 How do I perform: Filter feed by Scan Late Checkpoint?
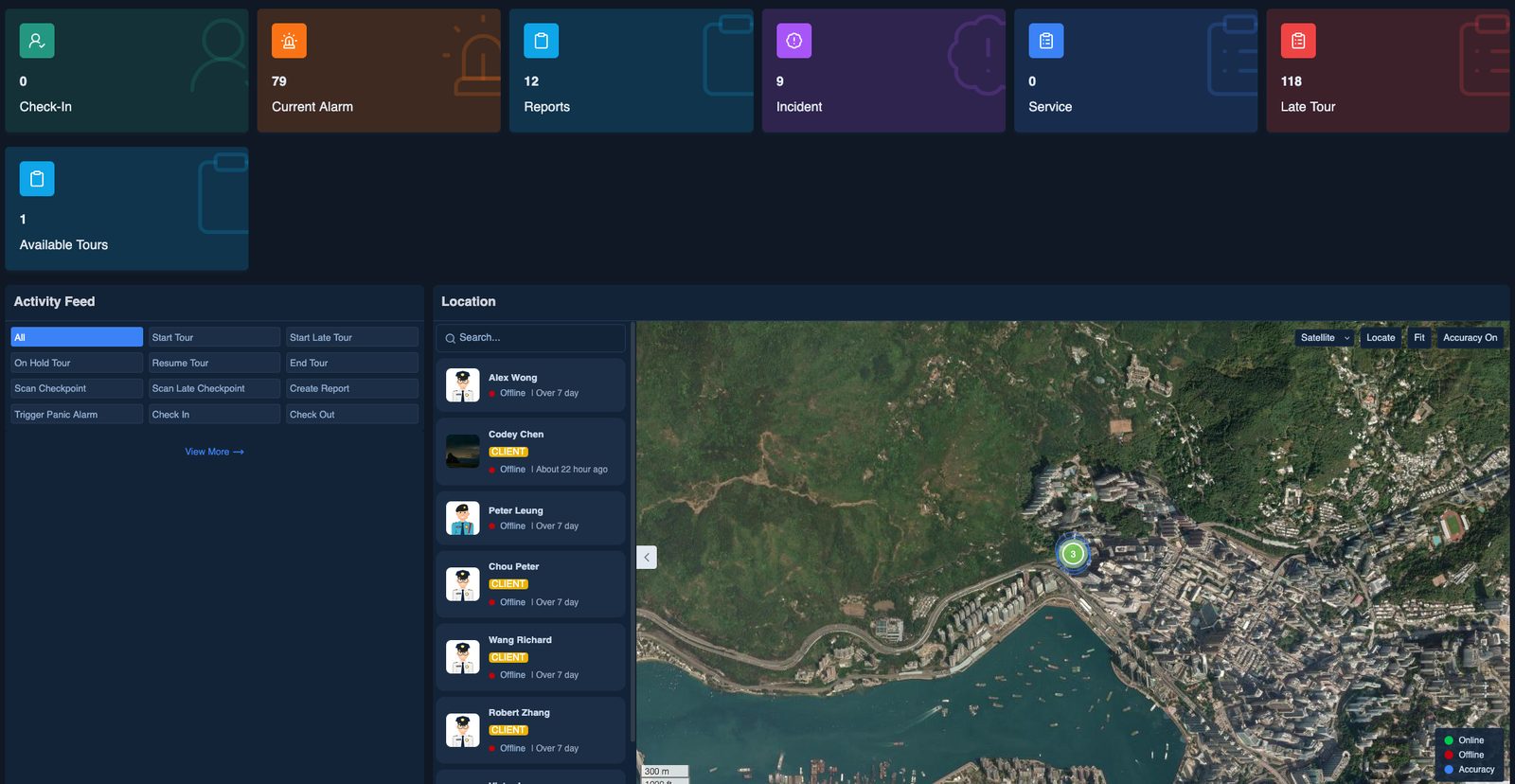214,388
